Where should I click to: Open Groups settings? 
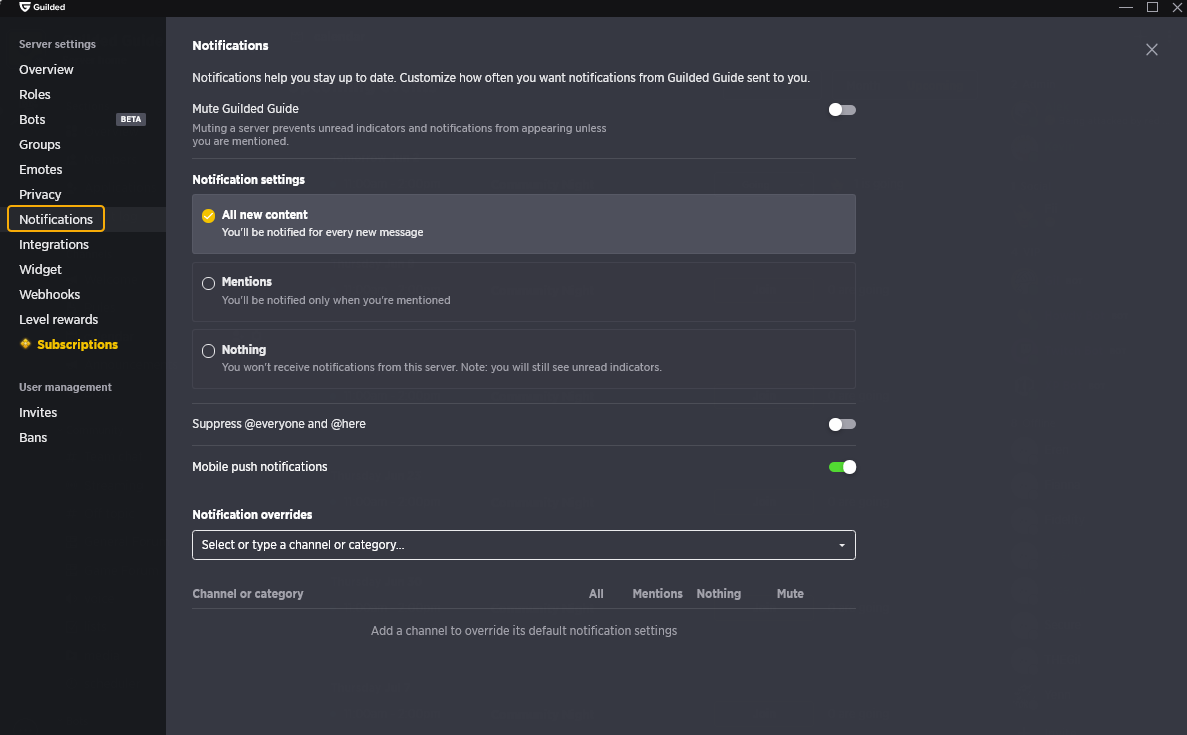(x=39, y=145)
